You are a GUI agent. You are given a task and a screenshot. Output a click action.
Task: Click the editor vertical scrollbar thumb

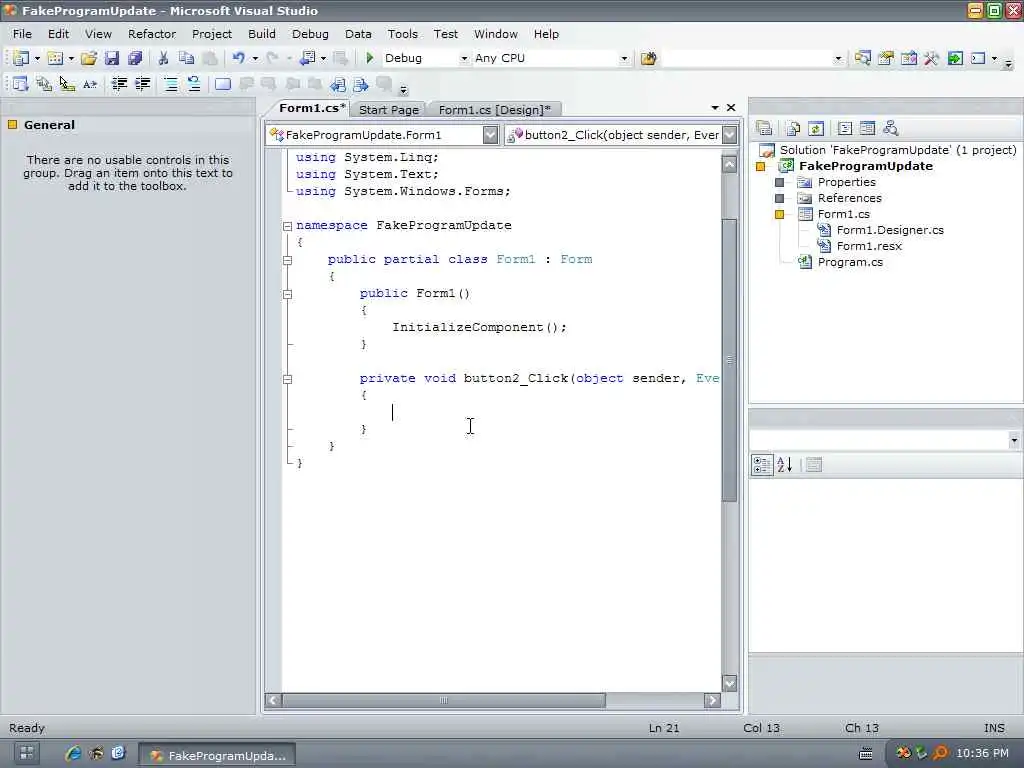[x=729, y=360]
